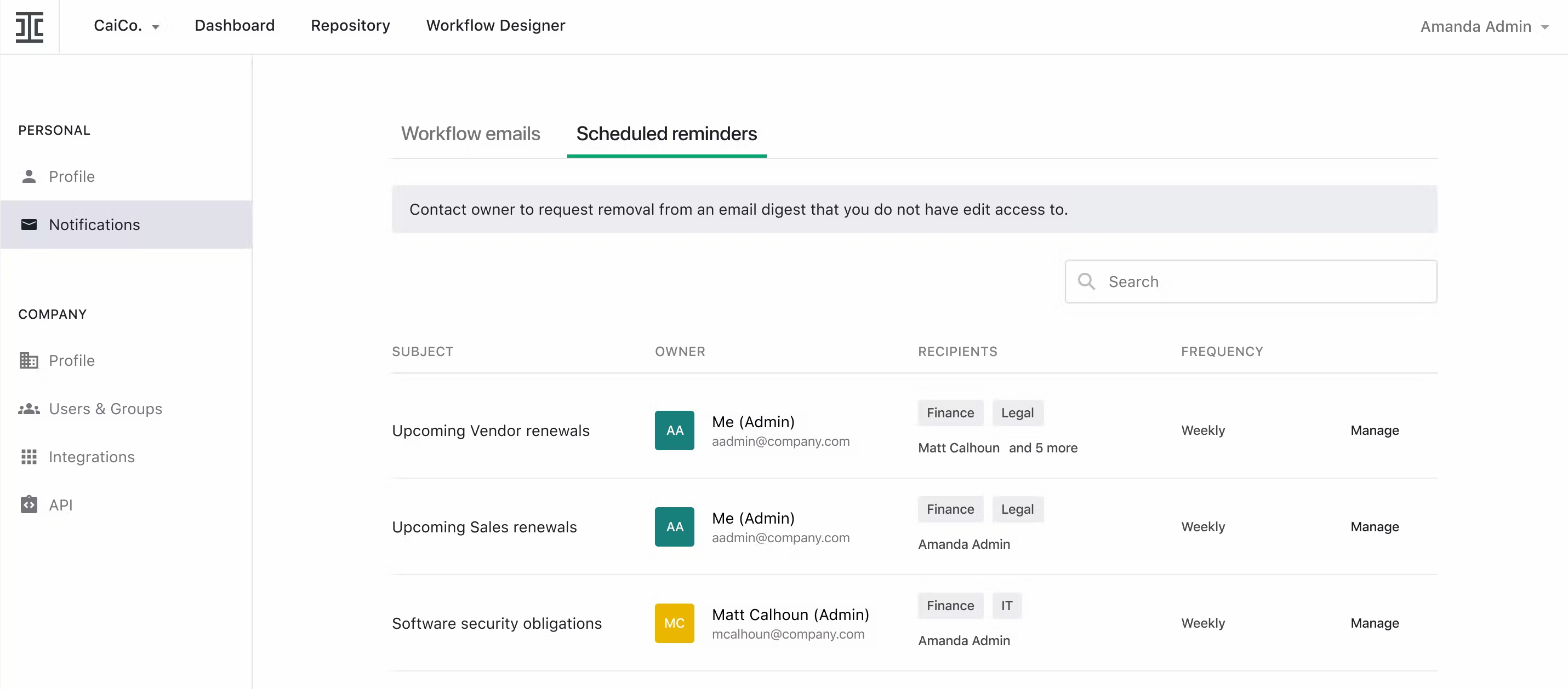Image resolution: width=1568 pixels, height=689 pixels.
Task: Click the RECIPIENTS column header
Action: tap(957, 352)
